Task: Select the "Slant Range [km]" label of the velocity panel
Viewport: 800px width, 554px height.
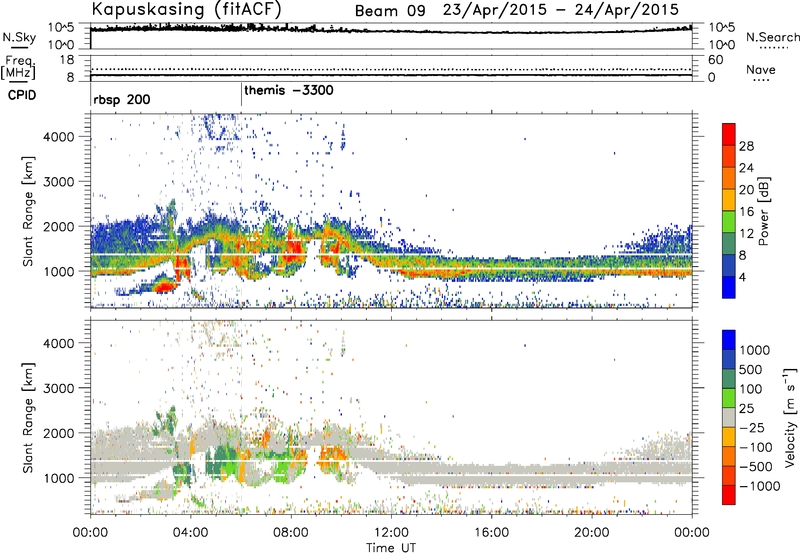Action: [x=28, y=418]
